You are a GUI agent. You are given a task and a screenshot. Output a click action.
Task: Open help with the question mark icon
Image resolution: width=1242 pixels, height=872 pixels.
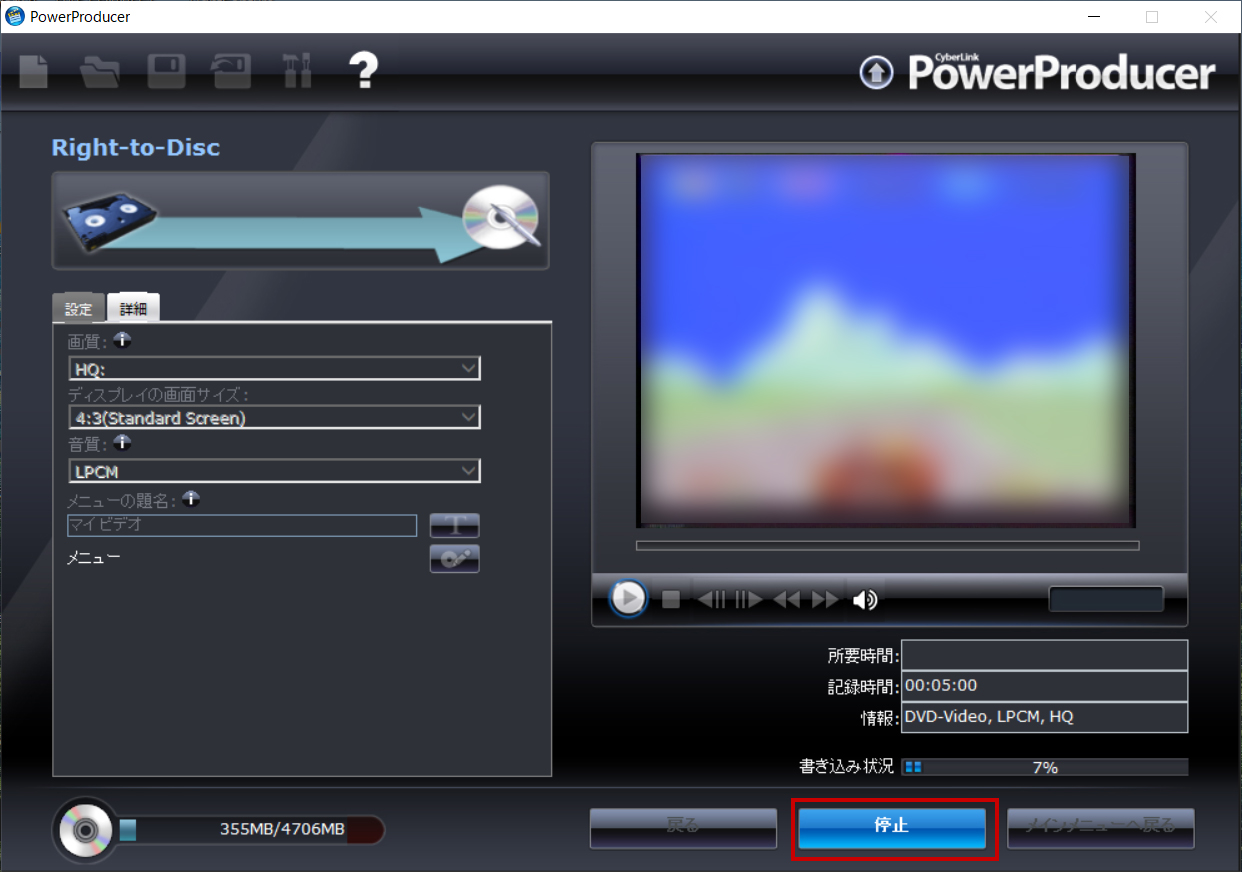click(x=363, y=71)
